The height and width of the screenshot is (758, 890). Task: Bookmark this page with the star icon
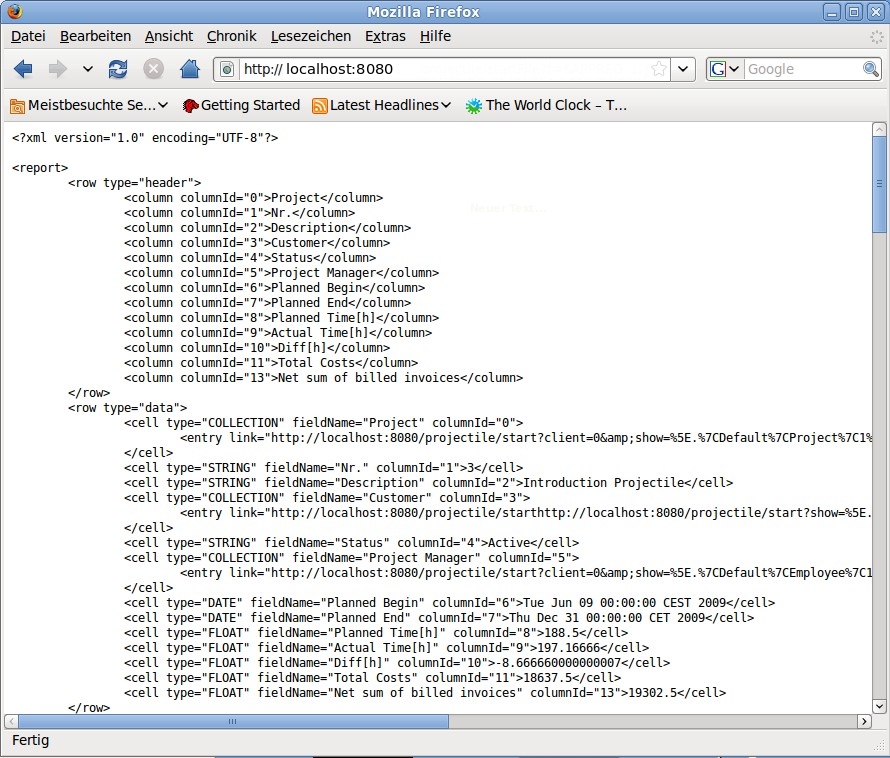click(x=658, y=69)
